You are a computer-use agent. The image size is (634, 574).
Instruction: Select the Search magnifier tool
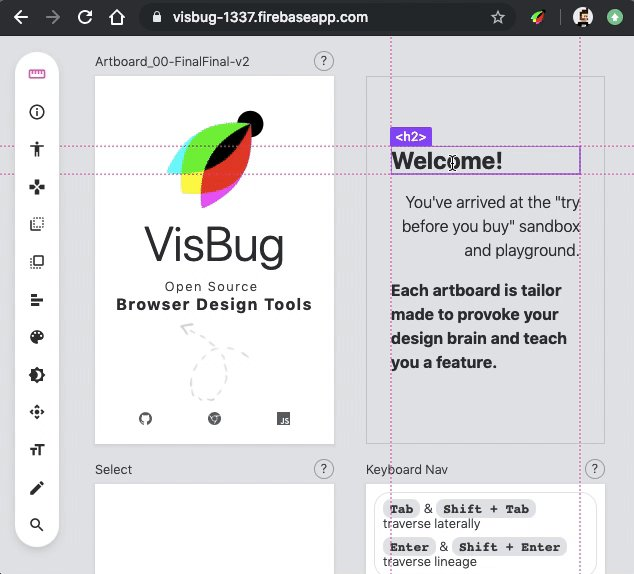(37, 525)
